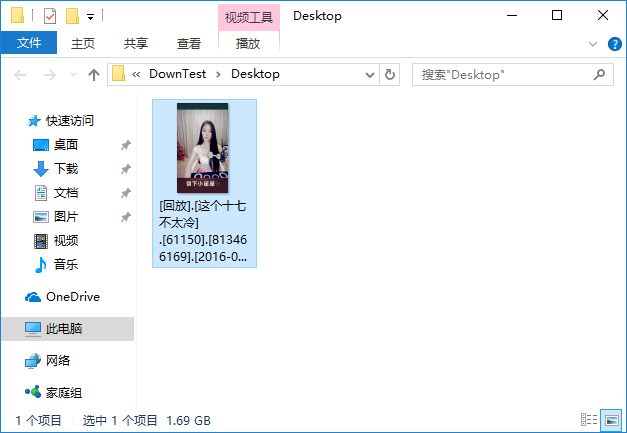Image resolution: width=627 pixels, height=433 pixels.
Task: Open the Customize Quick Access Toolbar dropdown
Action: pos(91,17)
